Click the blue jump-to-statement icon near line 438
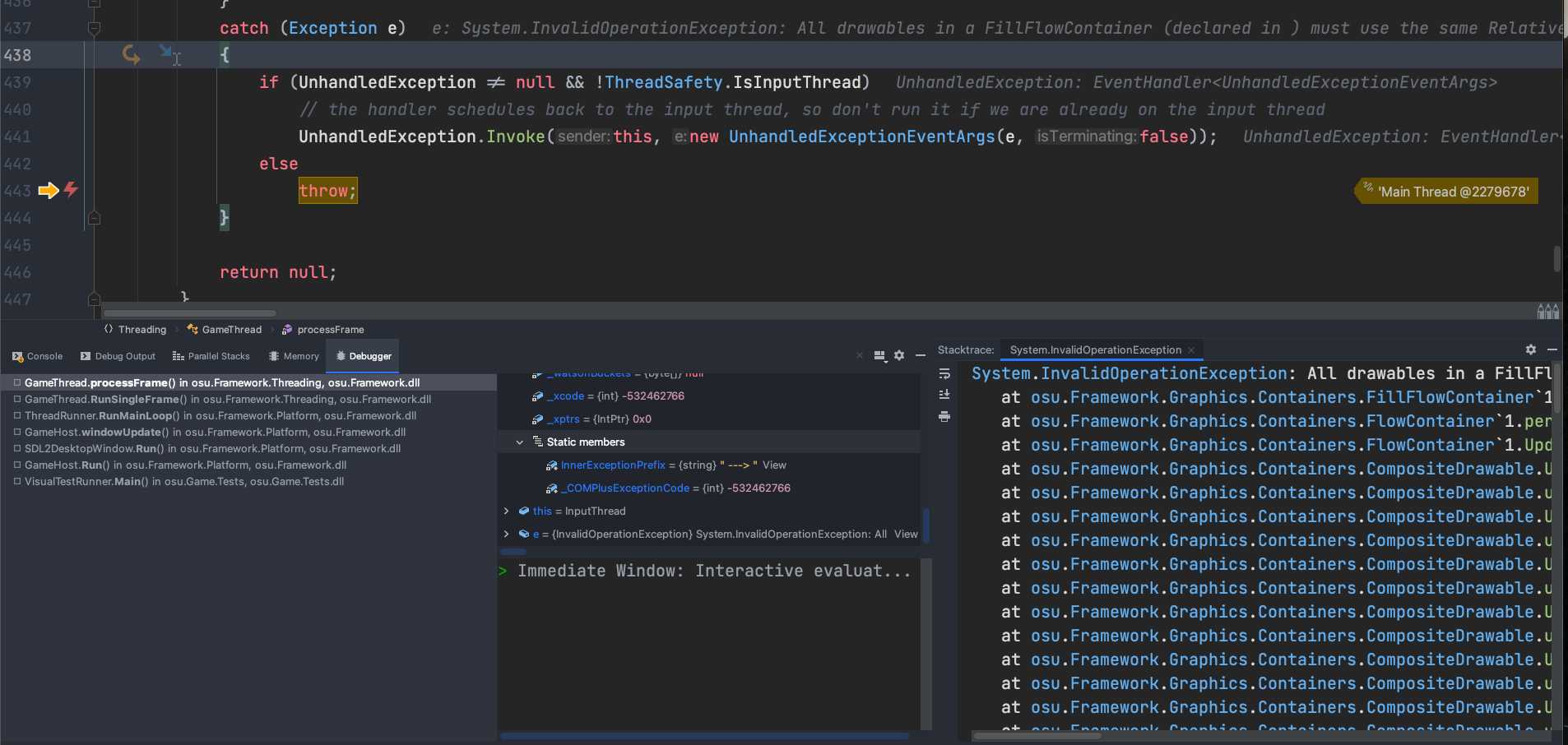 (x=167, y=51)
